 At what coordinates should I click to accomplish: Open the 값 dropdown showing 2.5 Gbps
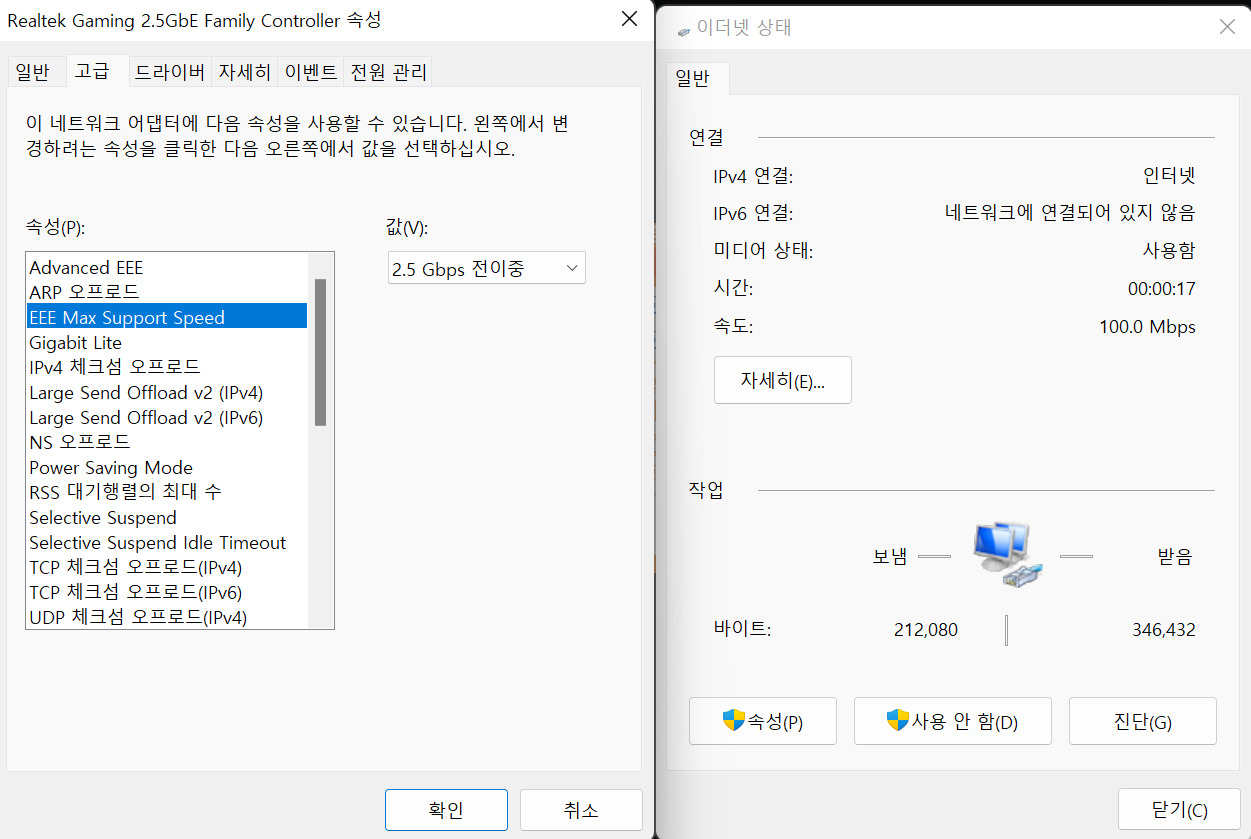pos(486,268)
